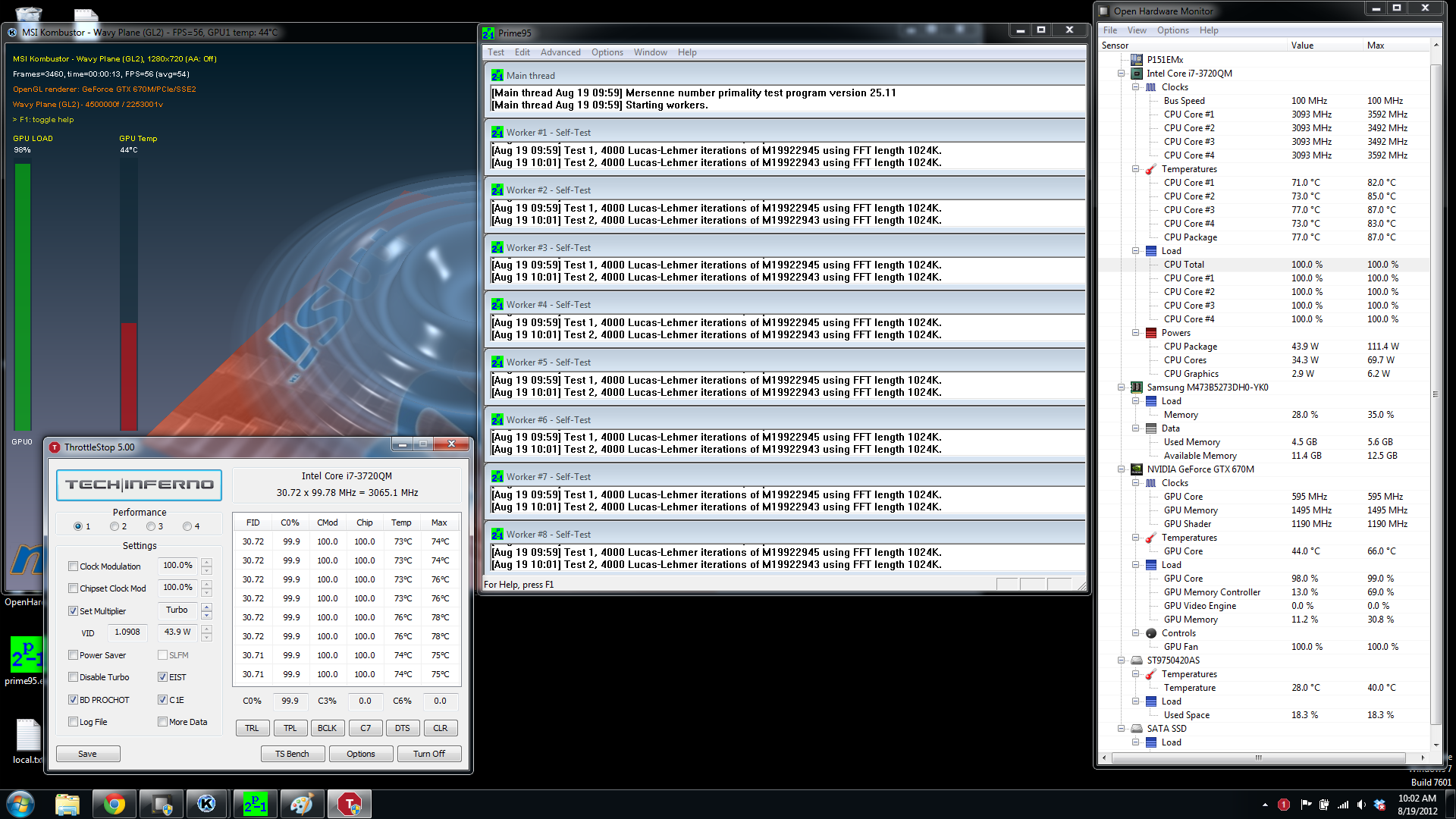1456x819 pixels.
Task: Increase the Clock Modulation percentage stepper
Action: click(206, 562)
